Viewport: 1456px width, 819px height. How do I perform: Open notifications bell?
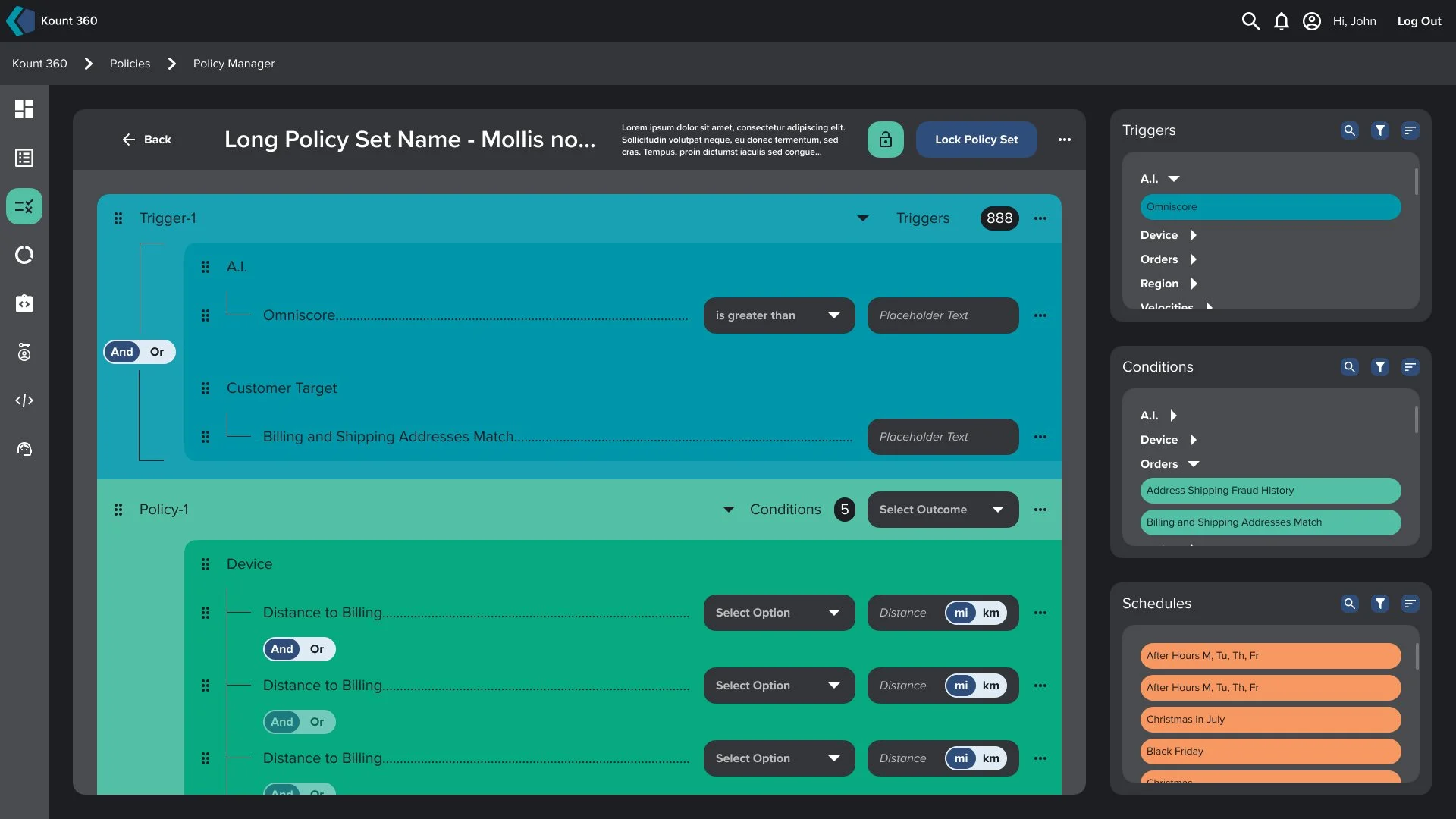coord(1282,21)
